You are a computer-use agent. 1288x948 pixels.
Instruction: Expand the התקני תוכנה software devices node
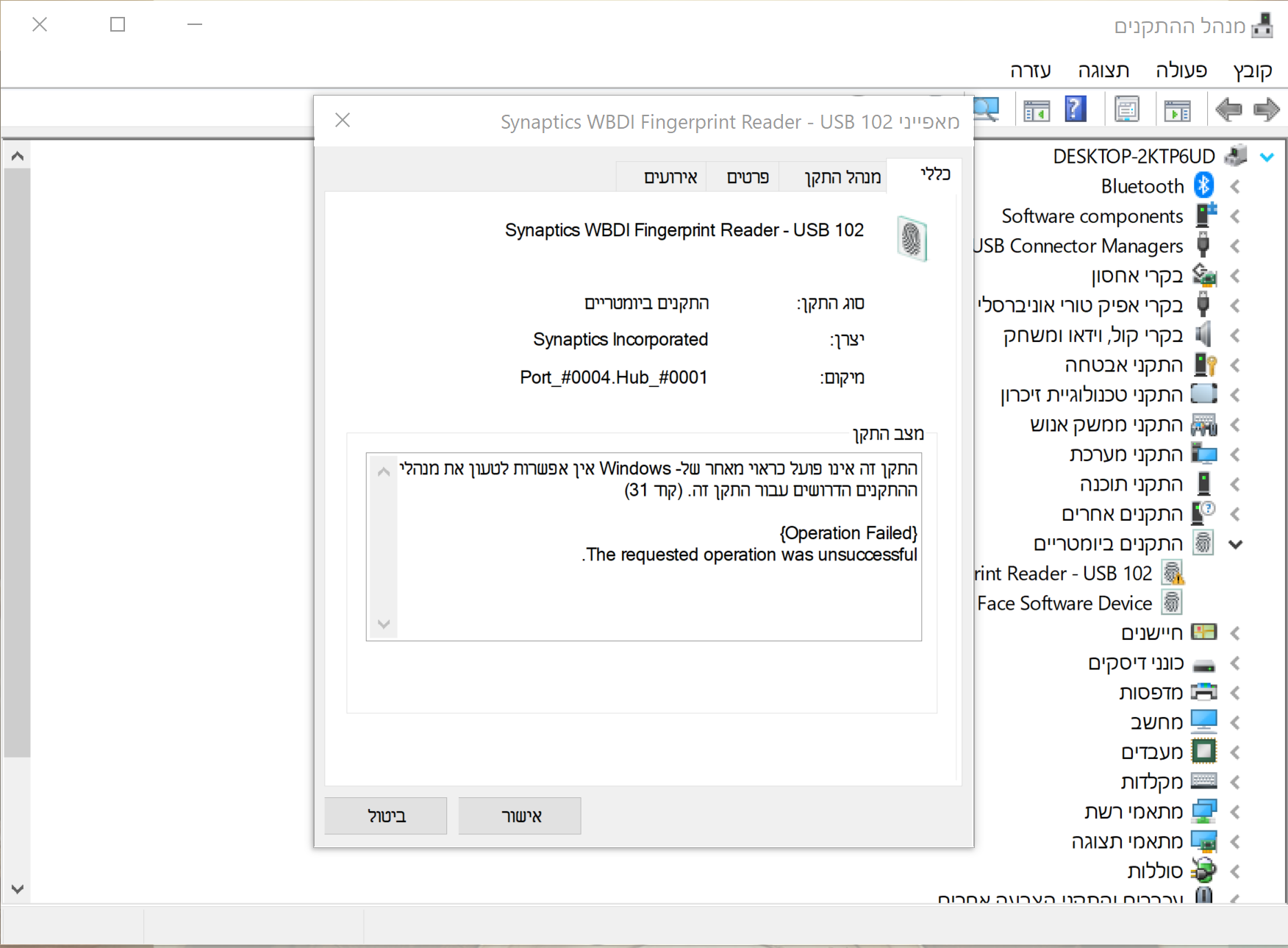[x=1236, y=485]
